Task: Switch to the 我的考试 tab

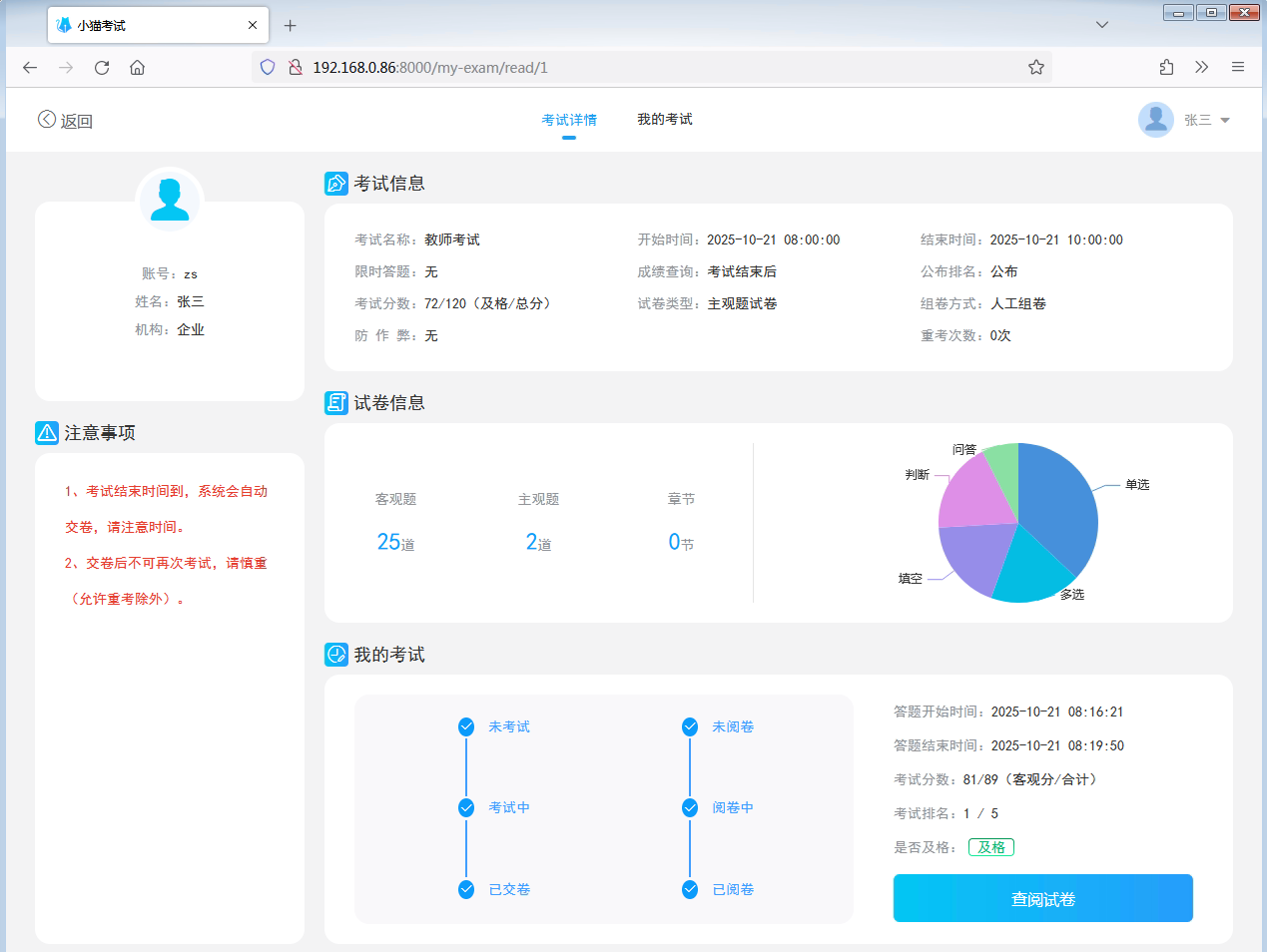Action: 665,120
